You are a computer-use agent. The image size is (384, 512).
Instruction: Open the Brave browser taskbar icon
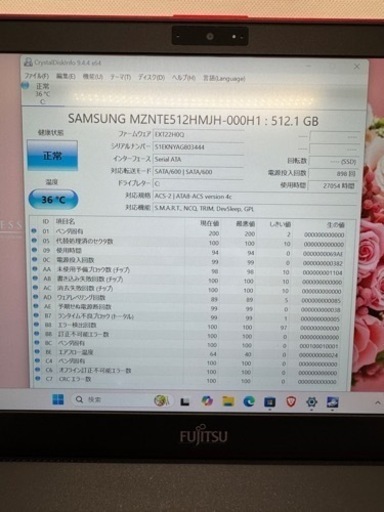[x=291, y=402]
